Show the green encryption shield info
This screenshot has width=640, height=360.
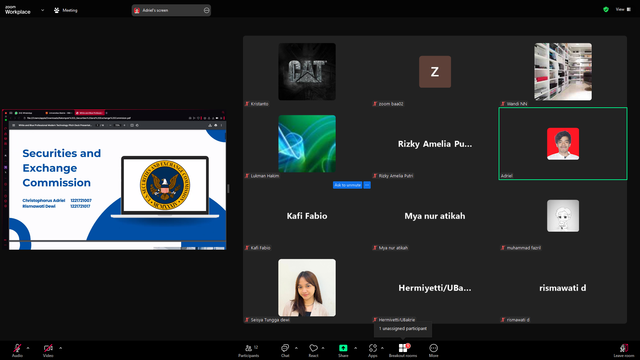606,9
